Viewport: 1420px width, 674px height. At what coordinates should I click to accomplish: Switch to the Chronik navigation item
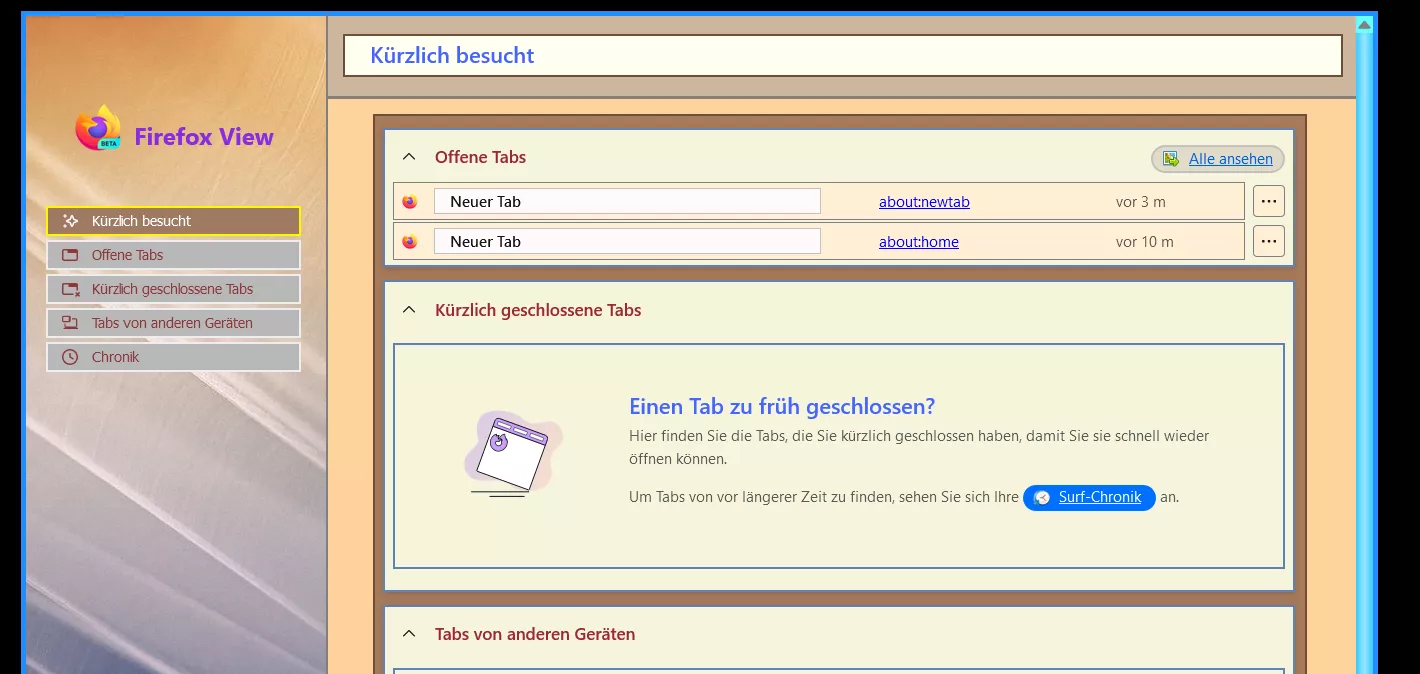(x=173, y=357)
